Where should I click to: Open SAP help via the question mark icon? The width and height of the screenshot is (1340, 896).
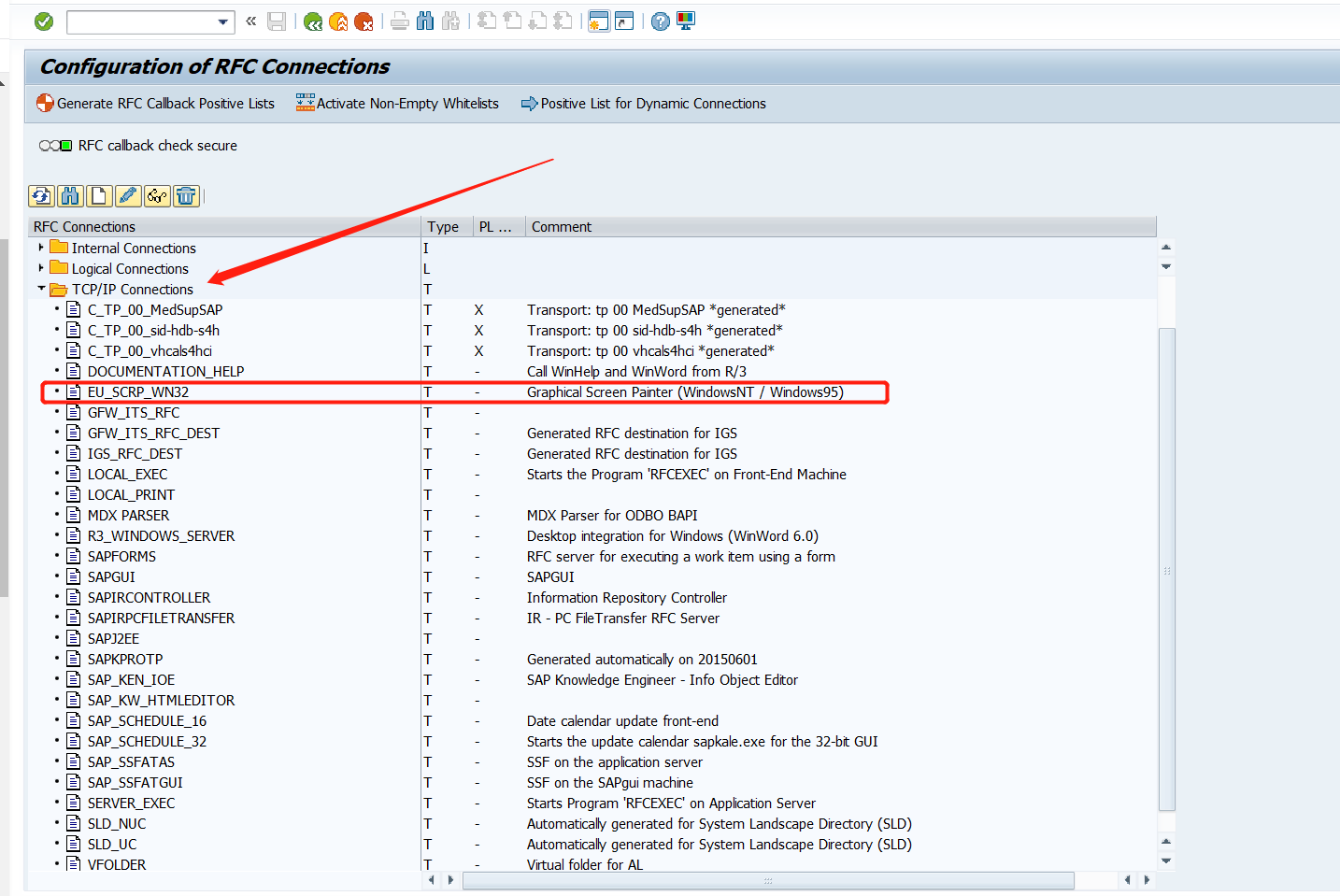coord(661,20)
